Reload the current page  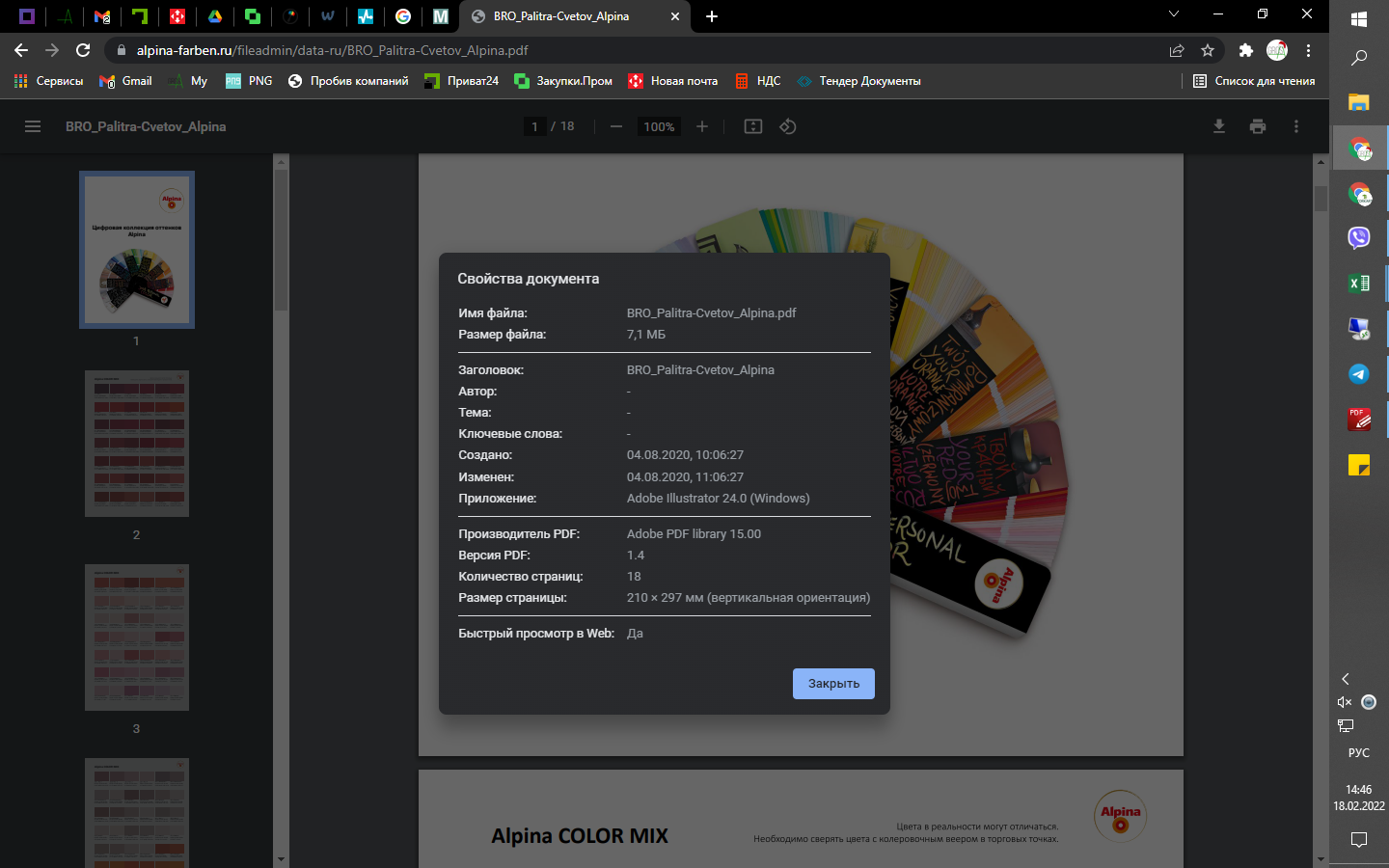(x=83, y=50)
